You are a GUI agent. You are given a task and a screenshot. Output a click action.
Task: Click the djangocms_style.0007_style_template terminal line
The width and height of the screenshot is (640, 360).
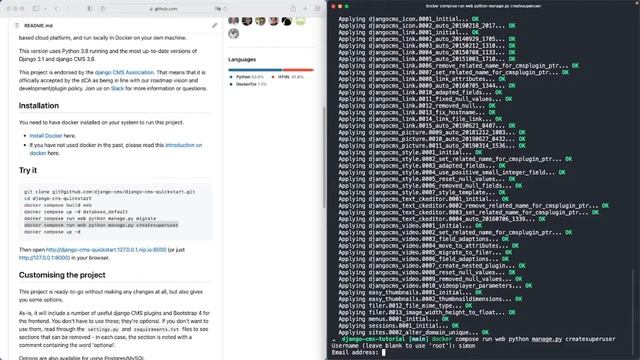click(x=422, y=192)
